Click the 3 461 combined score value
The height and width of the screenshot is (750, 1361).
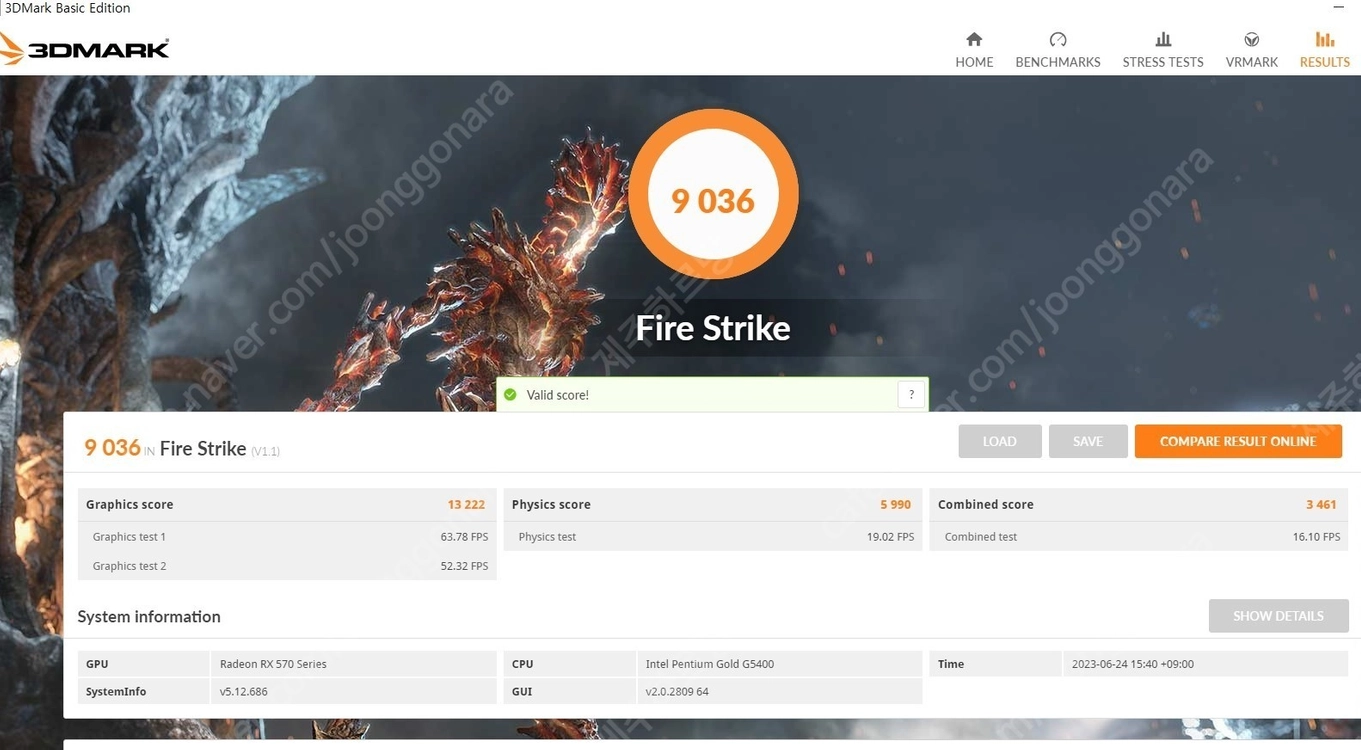click(x=1321, y=505)
